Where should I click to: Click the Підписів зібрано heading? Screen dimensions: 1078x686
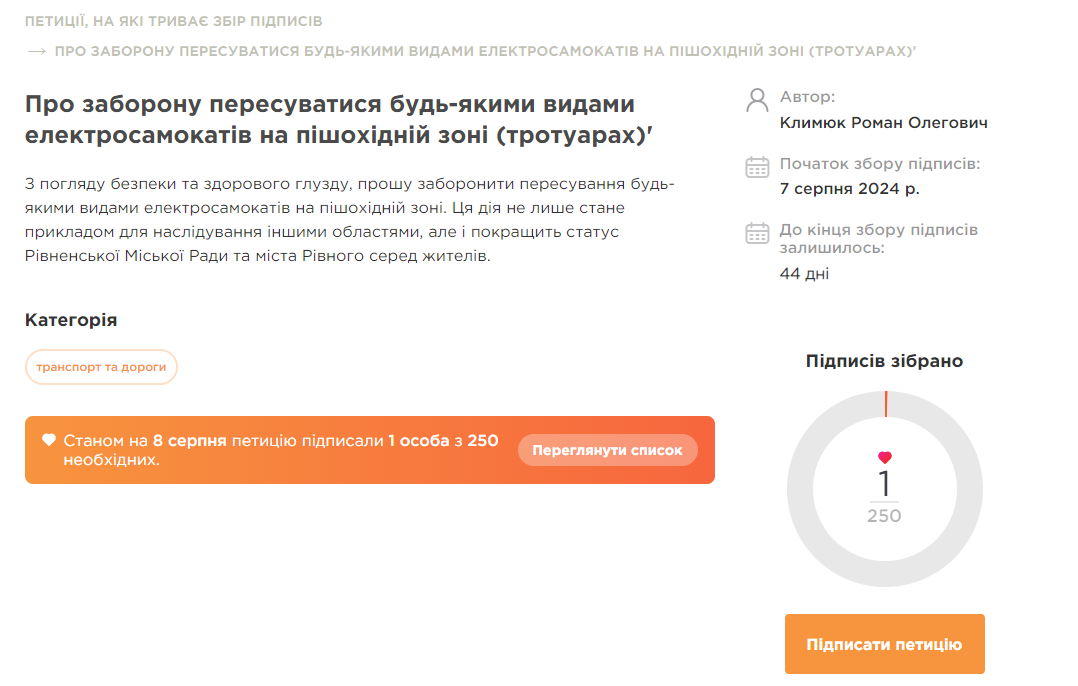pos(884,361)
